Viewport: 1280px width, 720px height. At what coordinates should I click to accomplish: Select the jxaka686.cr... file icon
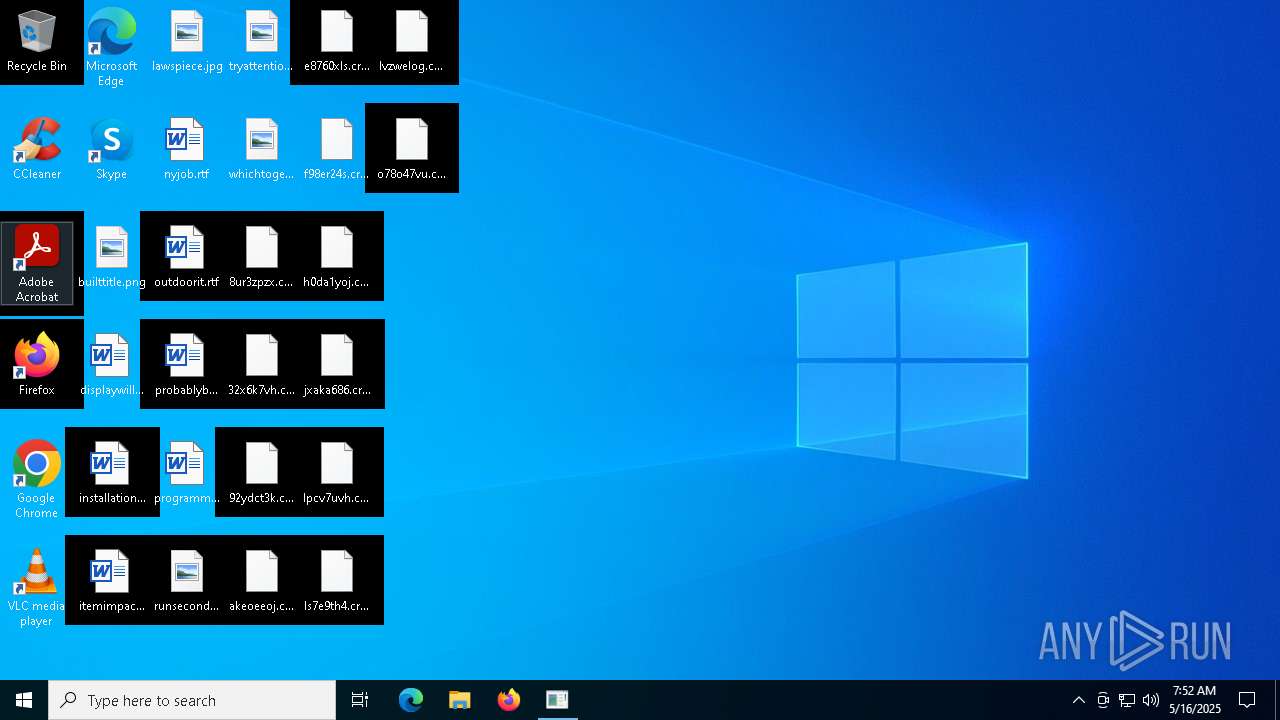click(x=337, y=366)
